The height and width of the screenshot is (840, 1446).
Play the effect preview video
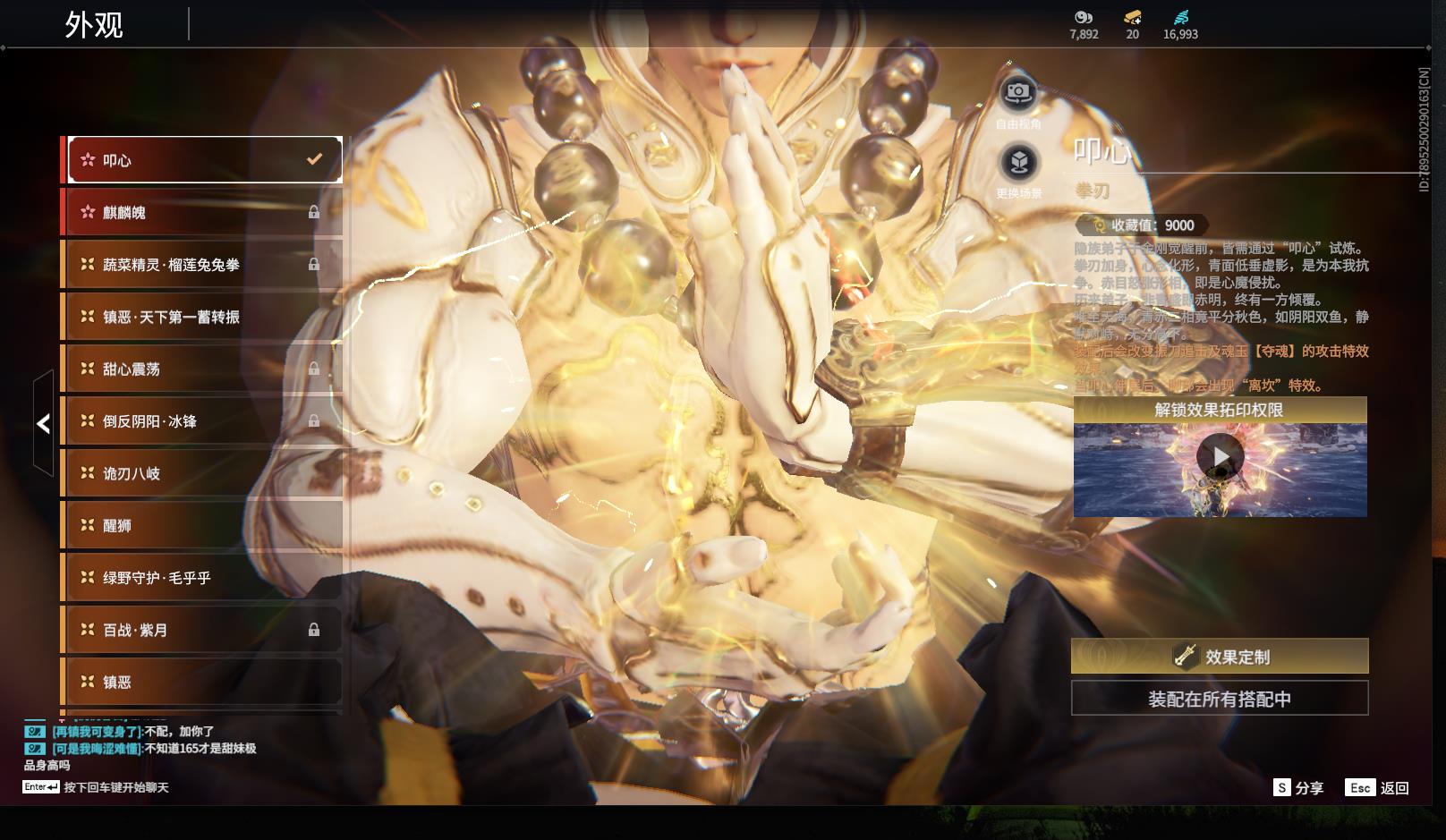pos(1220,457)
